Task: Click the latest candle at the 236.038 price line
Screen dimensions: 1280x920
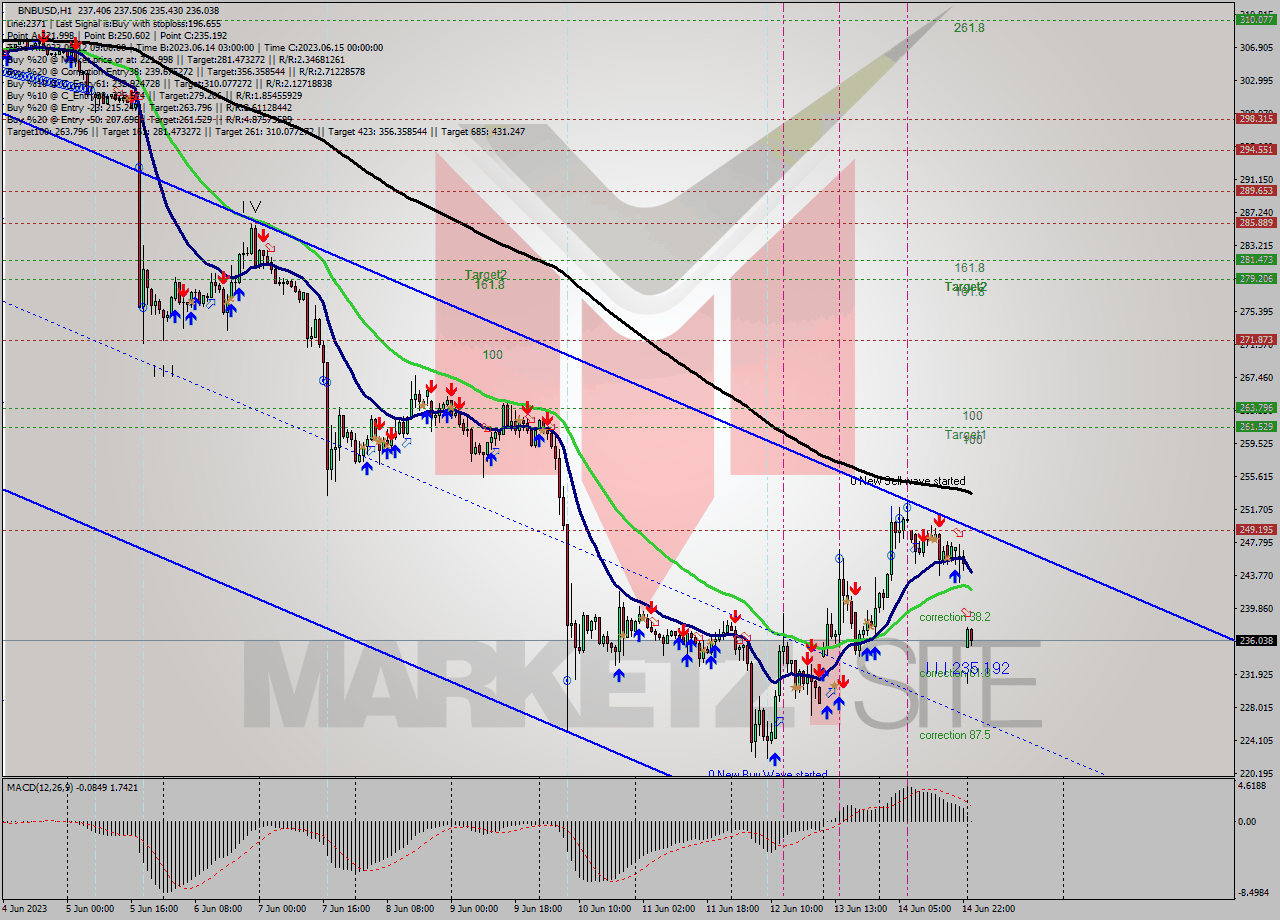Action: 969,637
